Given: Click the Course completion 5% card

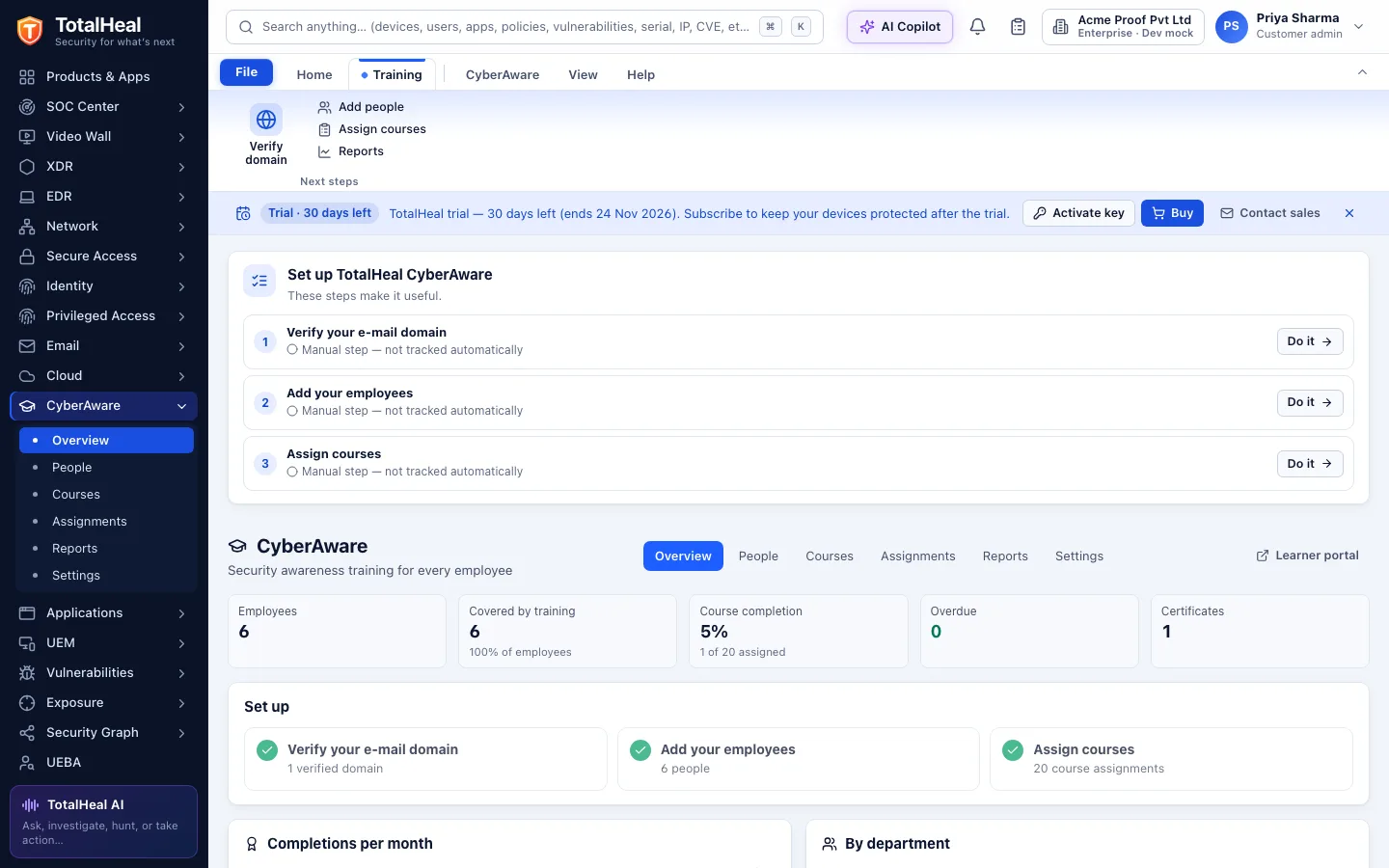Looking at the screenshot, I should (798, 631).
